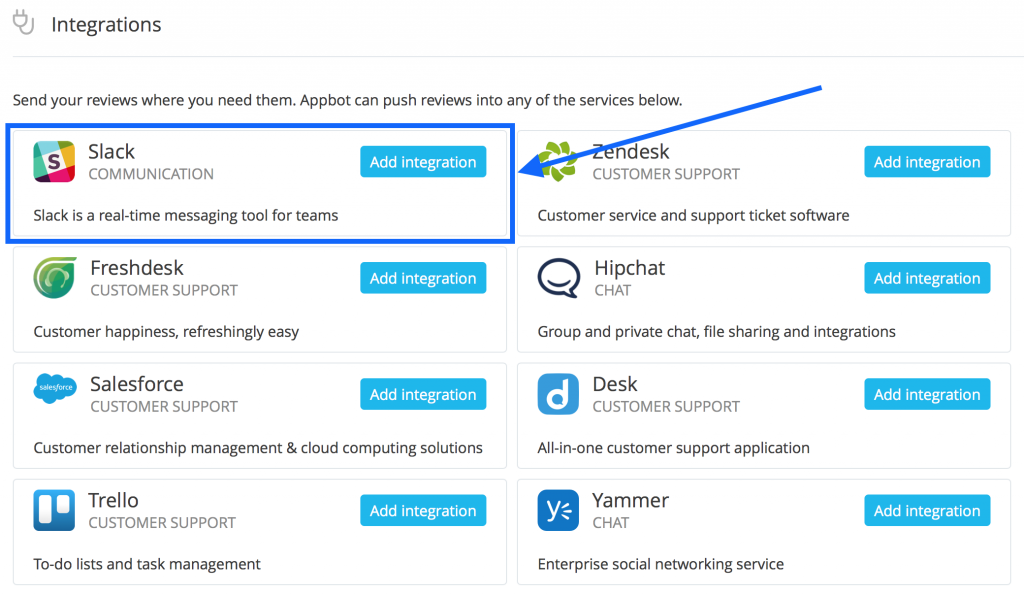Click the CHAT label under Yammer
This screenshot has width=1024, height=595.
point(611,523)
